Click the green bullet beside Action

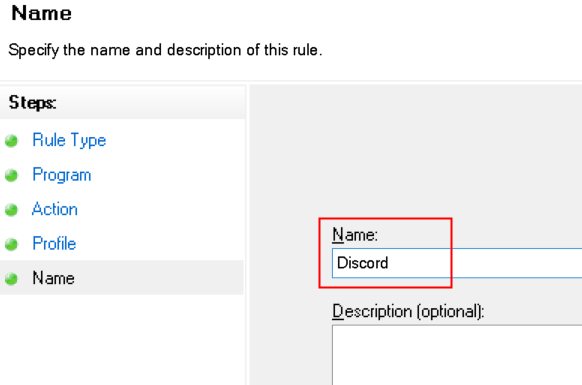pos(11,210)
